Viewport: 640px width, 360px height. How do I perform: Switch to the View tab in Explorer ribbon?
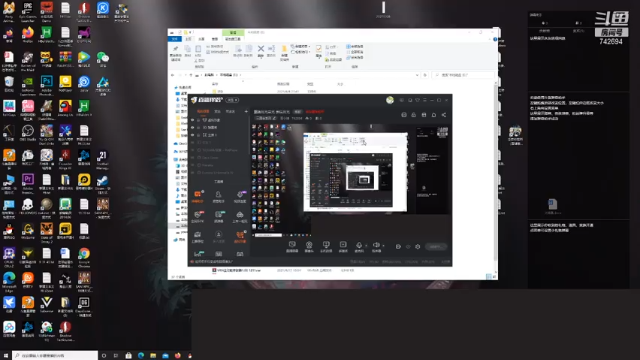coord(215,39)
